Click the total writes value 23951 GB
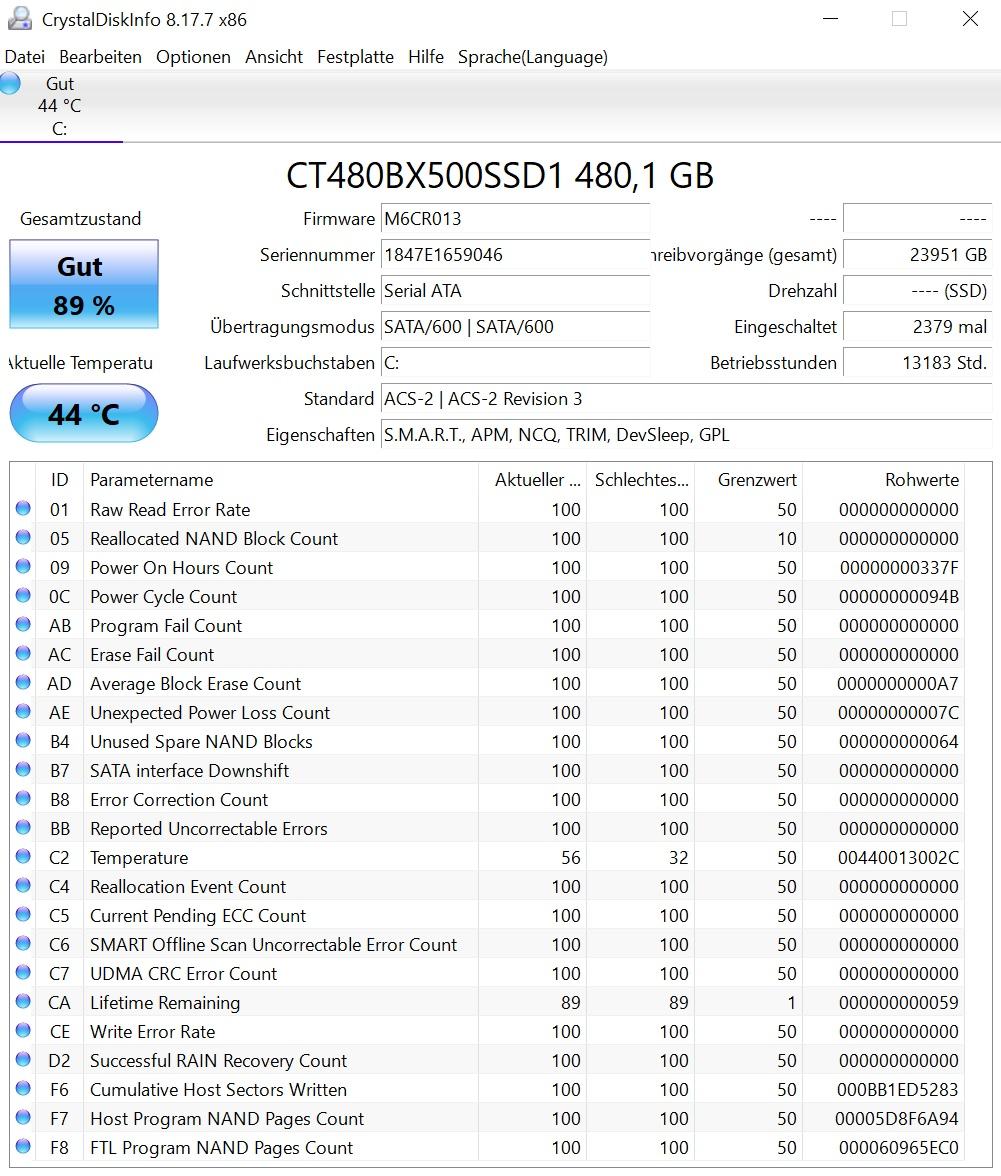 918,255
